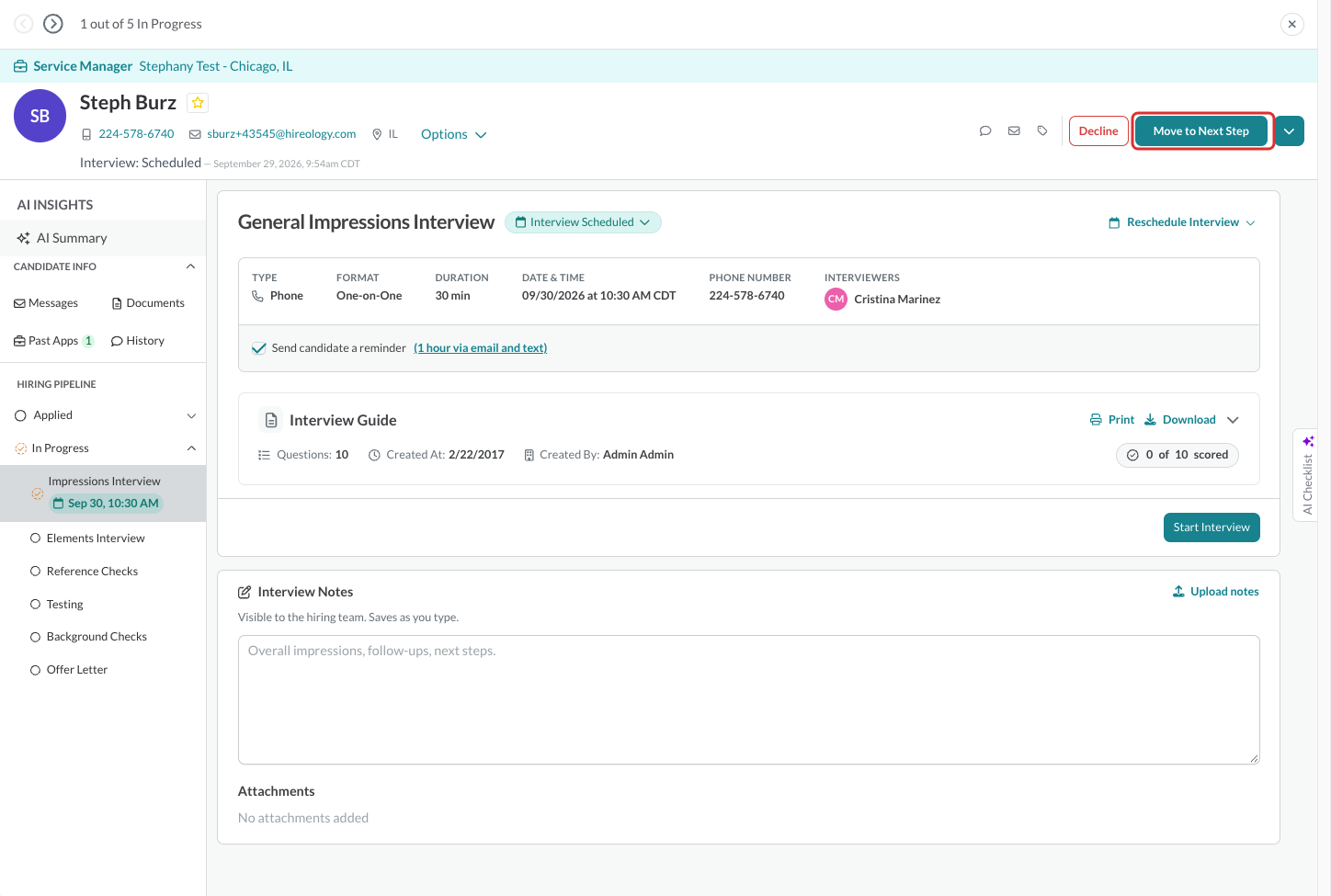Expand the Interview Guide chevron
Screen dimensions: 1331x896
point(1234,420)
